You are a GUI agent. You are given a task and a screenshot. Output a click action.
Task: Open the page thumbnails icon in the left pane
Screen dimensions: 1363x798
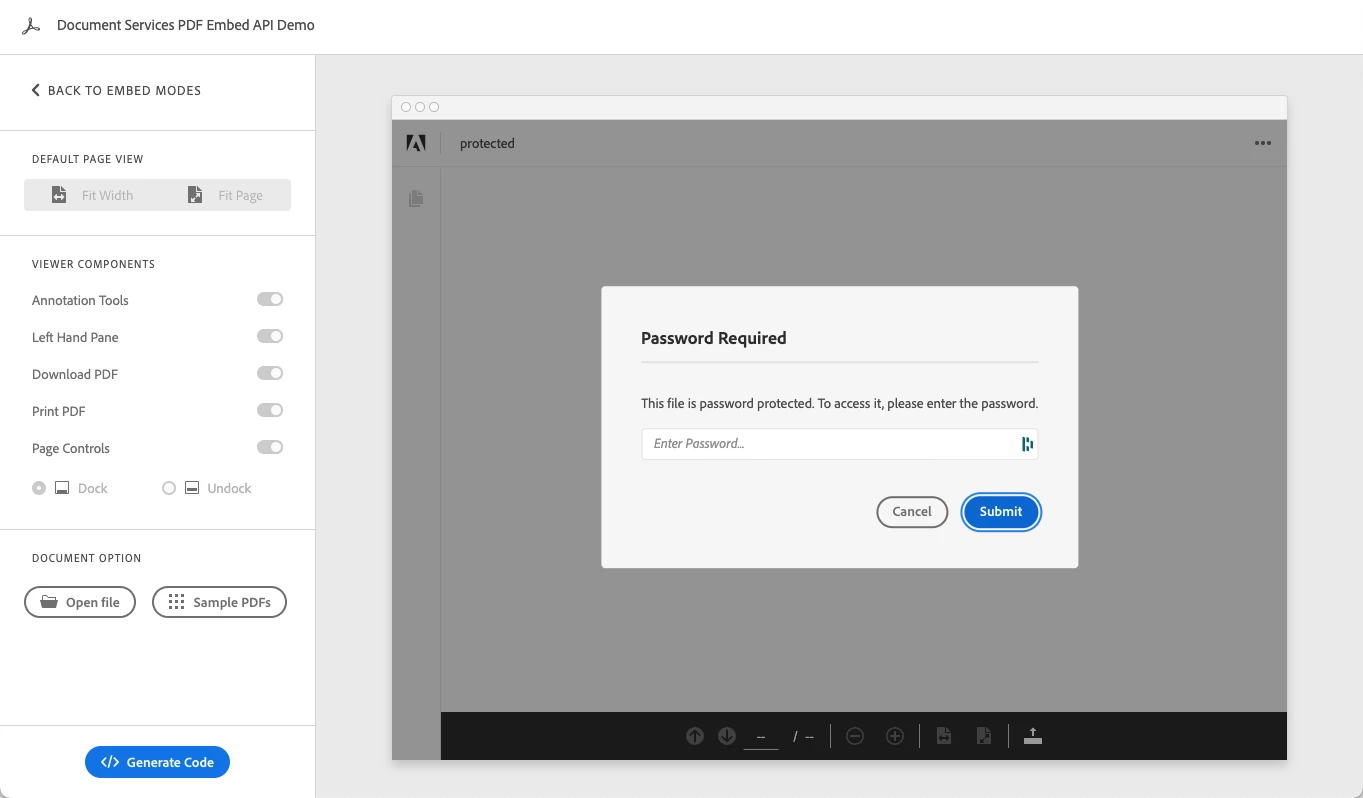pos(416,198)
